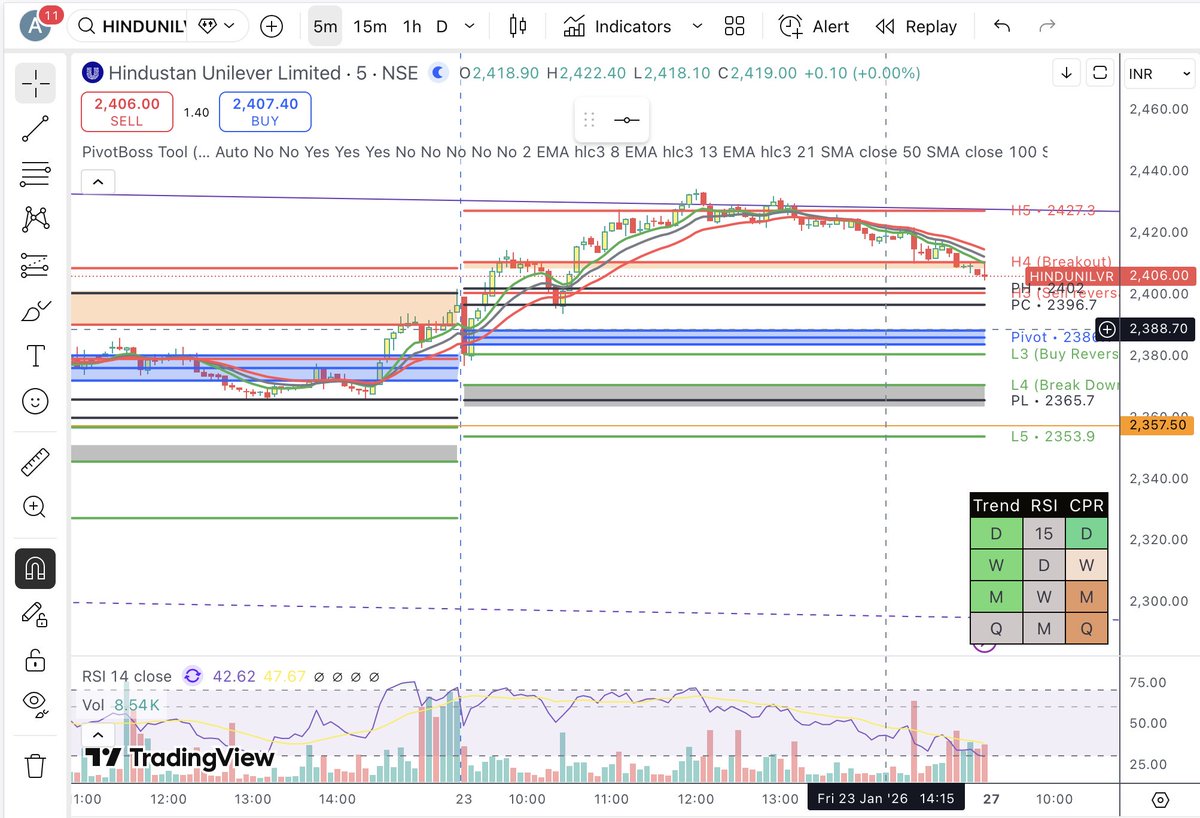The height and width of the screenshot is (818, 1200).
Task: Click the green Trend D cell
Action: pyautogui.click(x=996, y=533)
